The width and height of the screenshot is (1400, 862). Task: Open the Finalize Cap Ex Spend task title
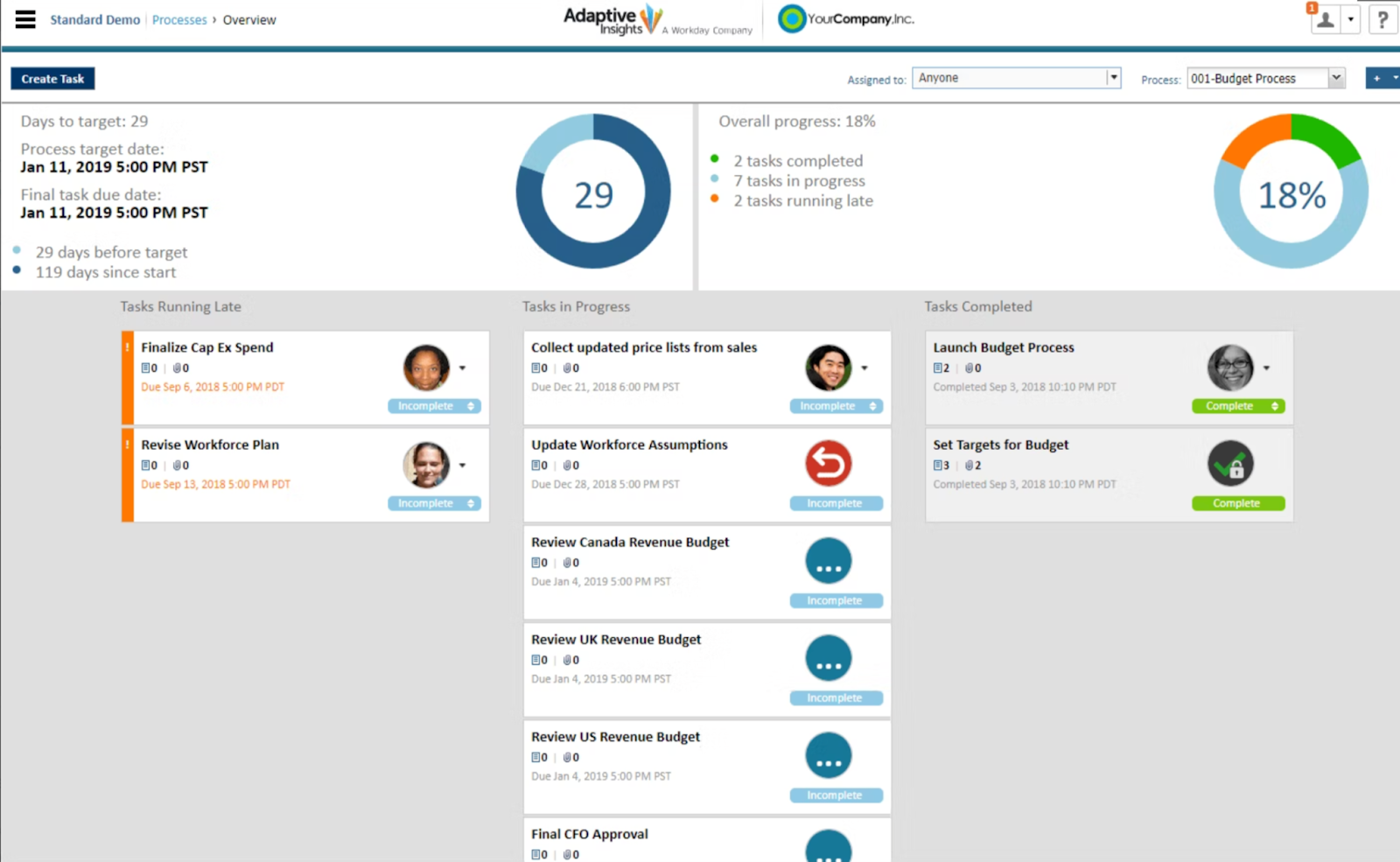(x=207, y=347)
